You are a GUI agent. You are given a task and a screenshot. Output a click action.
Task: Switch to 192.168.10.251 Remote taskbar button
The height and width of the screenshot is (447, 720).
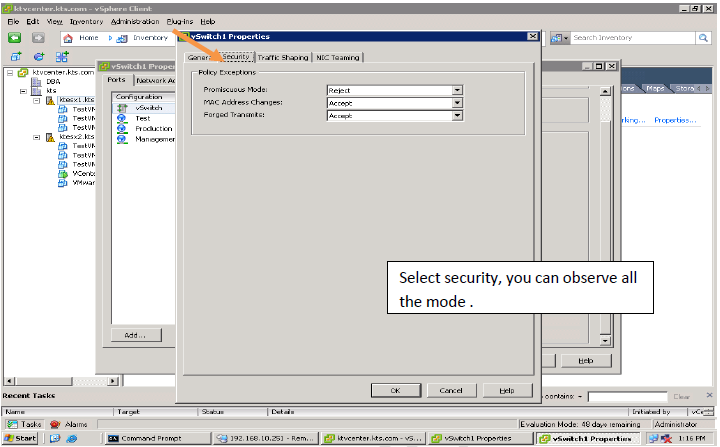(266, 438)
